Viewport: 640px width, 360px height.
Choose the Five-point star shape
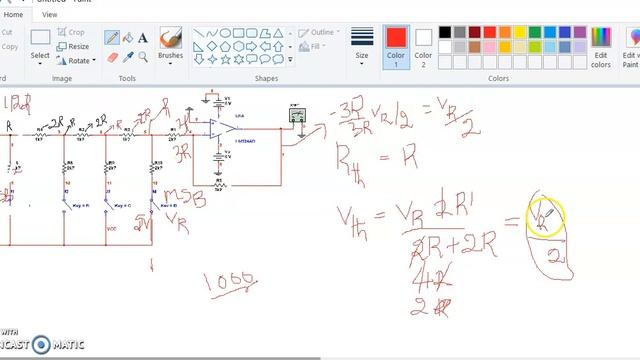225,59
